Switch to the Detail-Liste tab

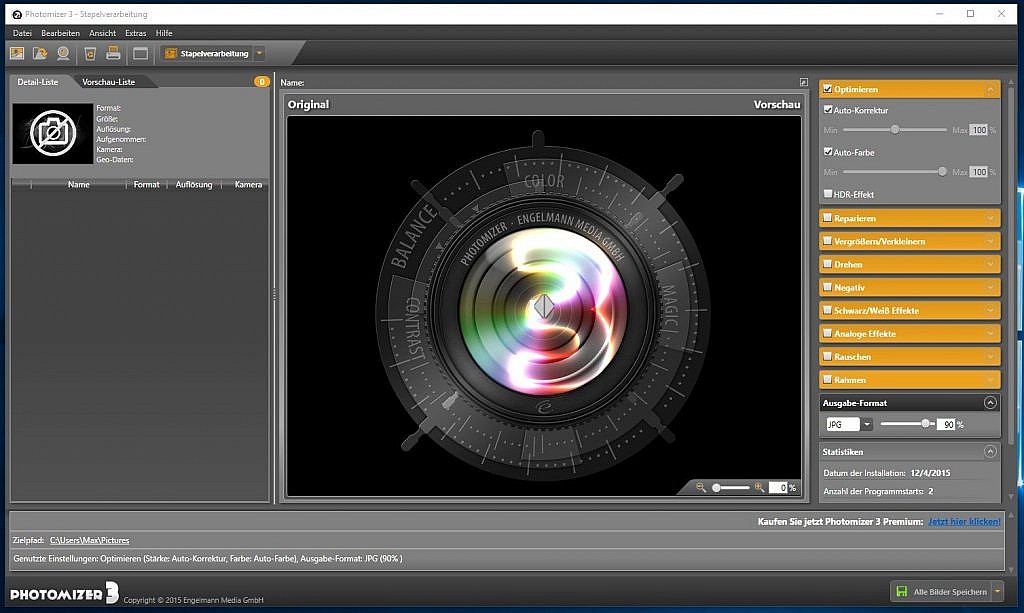pyautogui.click(x=38, y=82)
